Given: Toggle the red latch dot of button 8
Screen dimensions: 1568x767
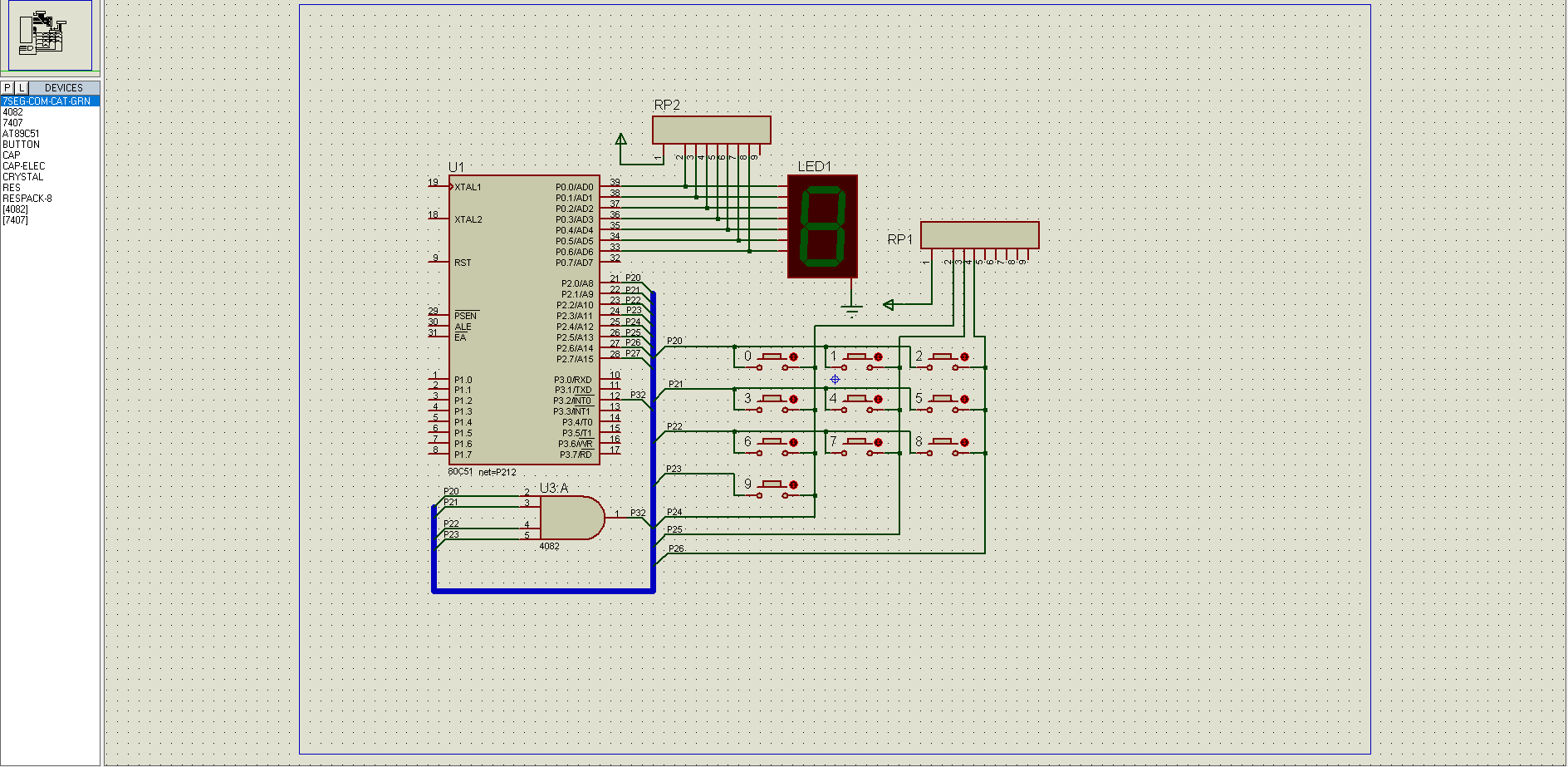Looking at the screenshot, I should pyautogui.click(x=964, y=442).
